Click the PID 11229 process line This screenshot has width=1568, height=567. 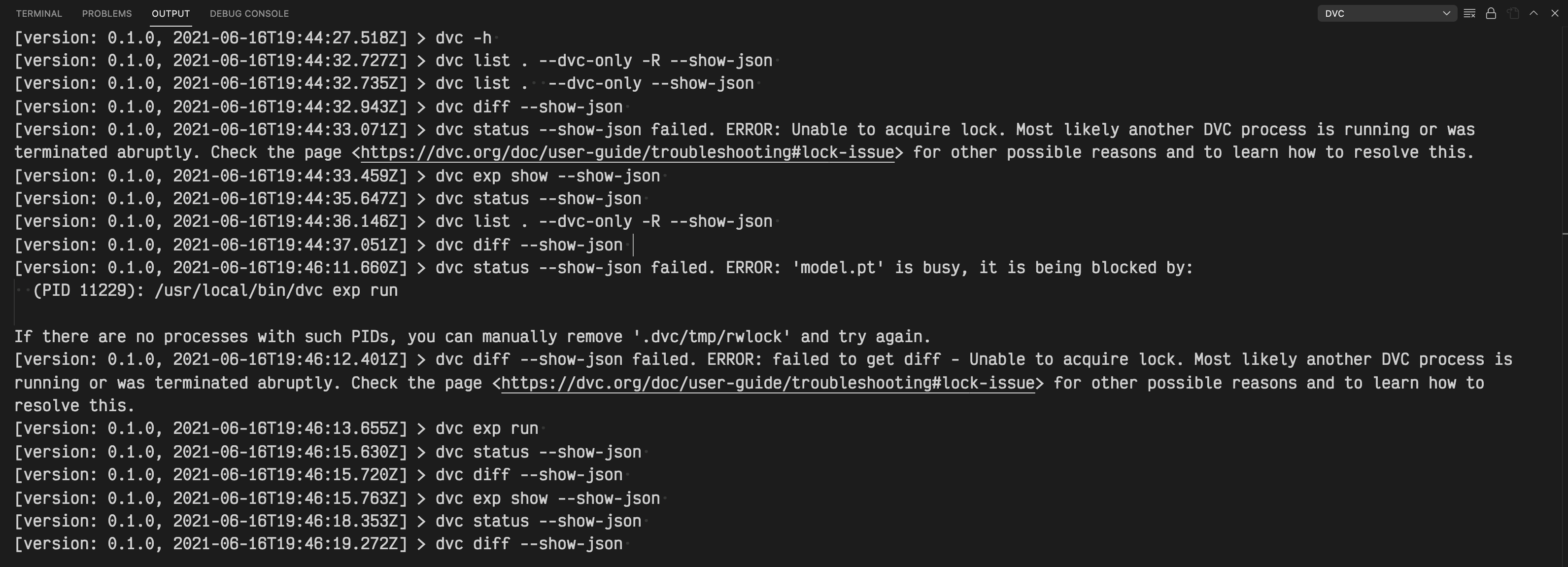pyautogui.click(x=213, y=290)
